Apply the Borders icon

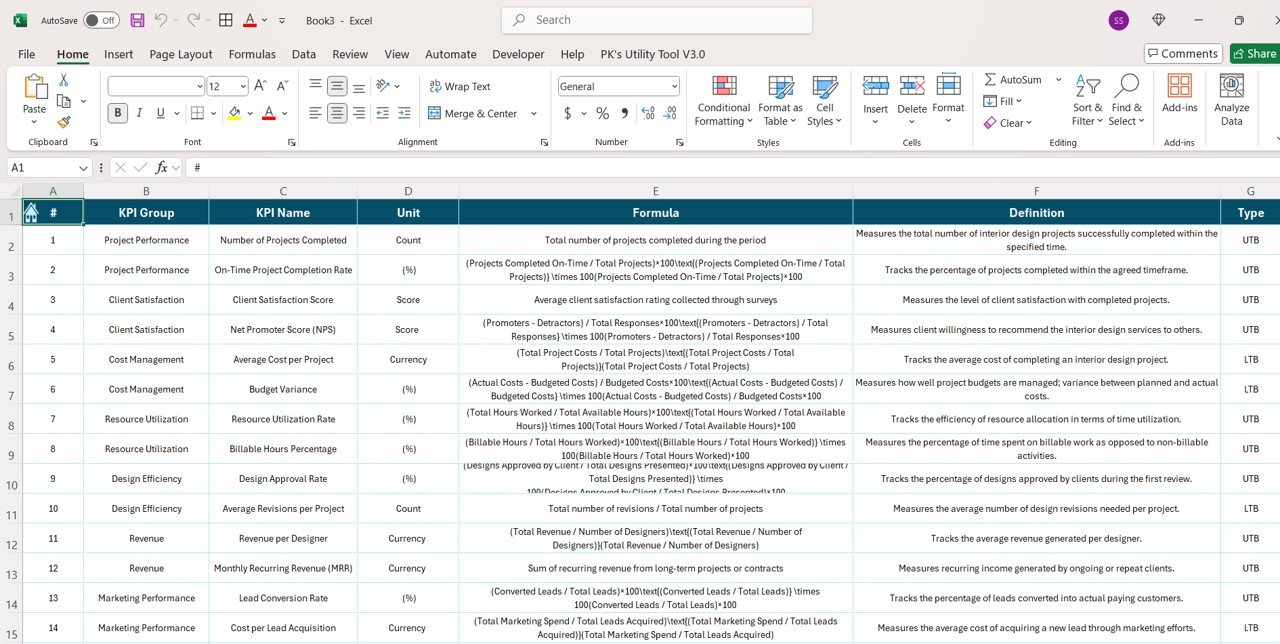coord(198,113)
